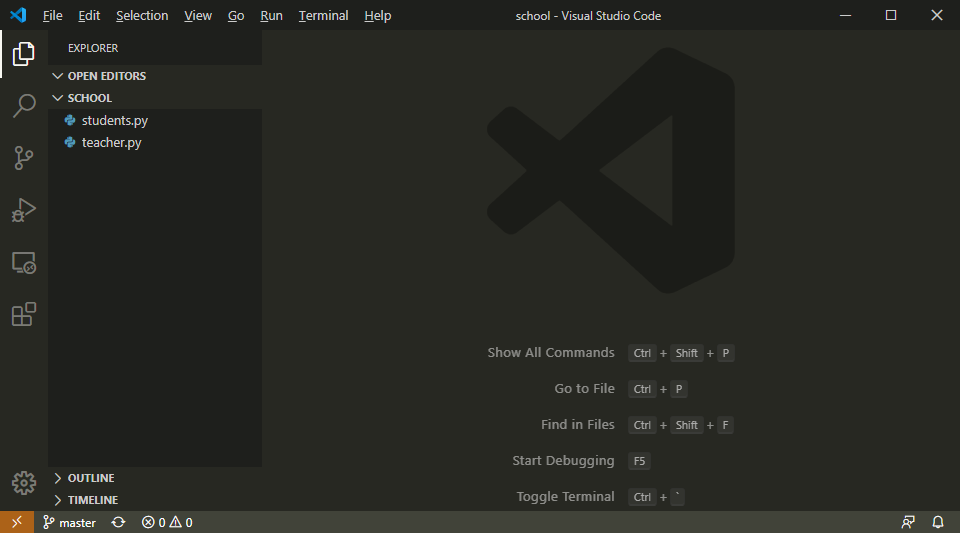The image size is (960, 533).
Task: Open the Selection menu
Action: click(x=142, y=15)
